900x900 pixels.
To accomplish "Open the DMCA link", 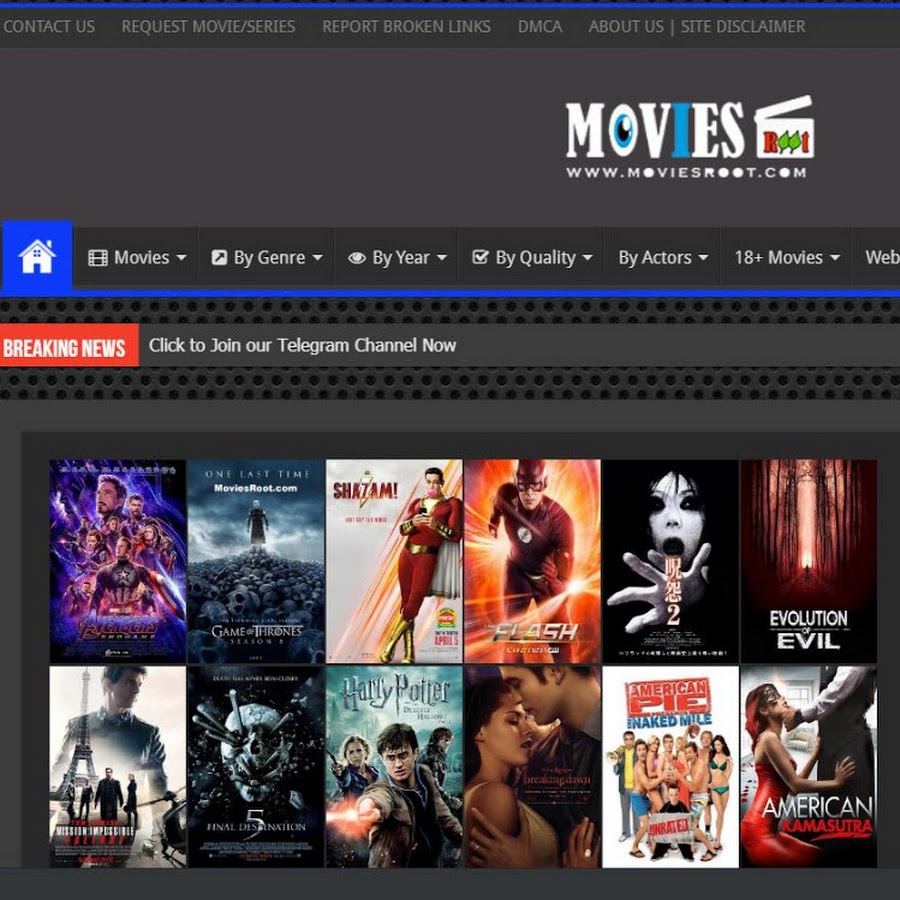I will (x=540, y=27).
